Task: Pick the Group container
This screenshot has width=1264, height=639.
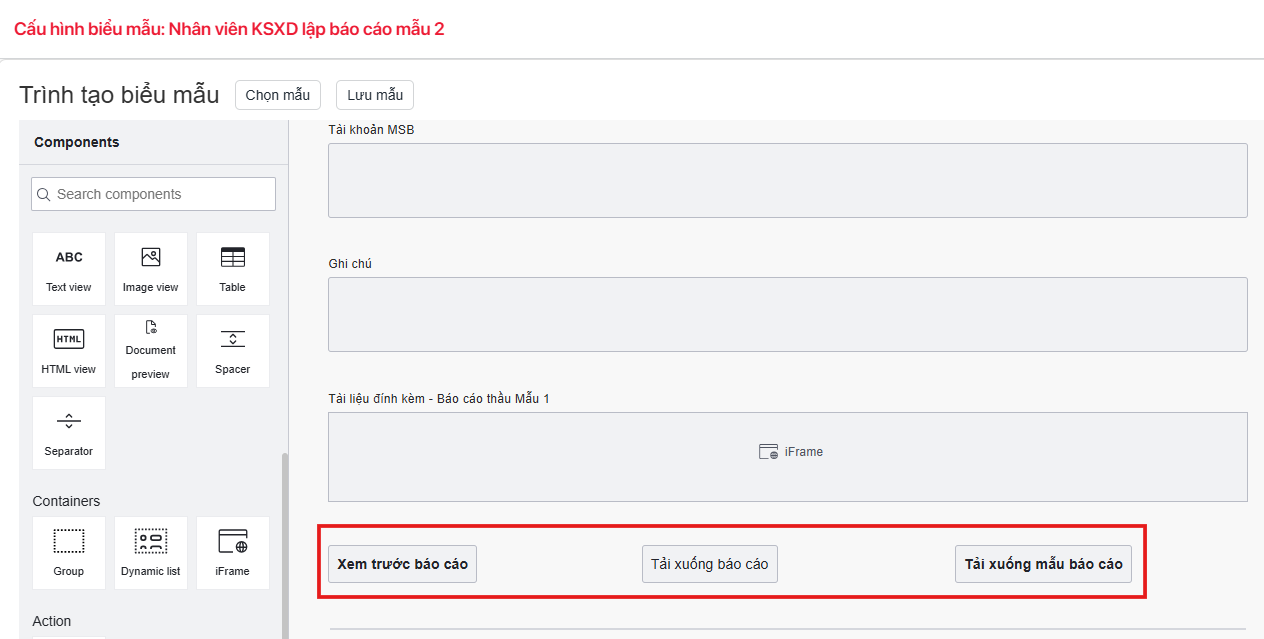Action: click(x=69, y=553)
